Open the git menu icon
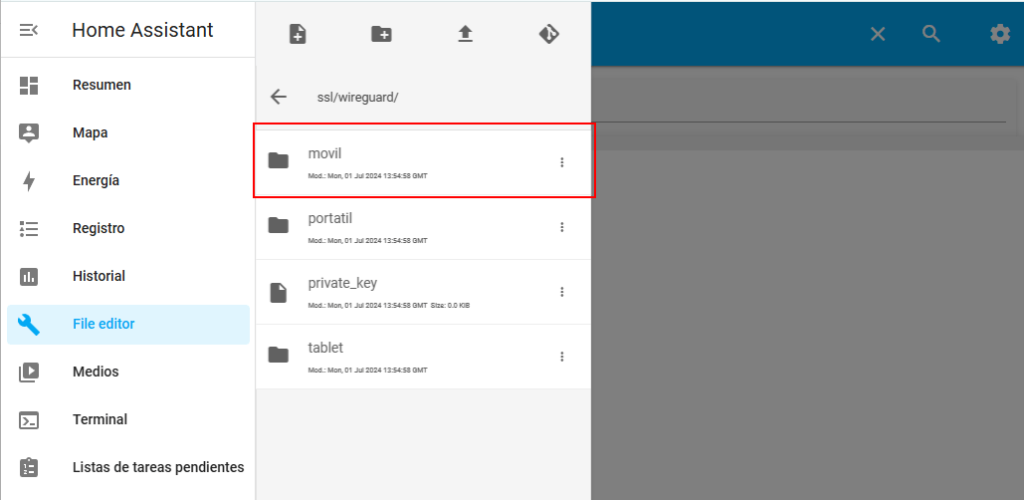Viewport: 1024px width, 500px height. tap(549, 34)
